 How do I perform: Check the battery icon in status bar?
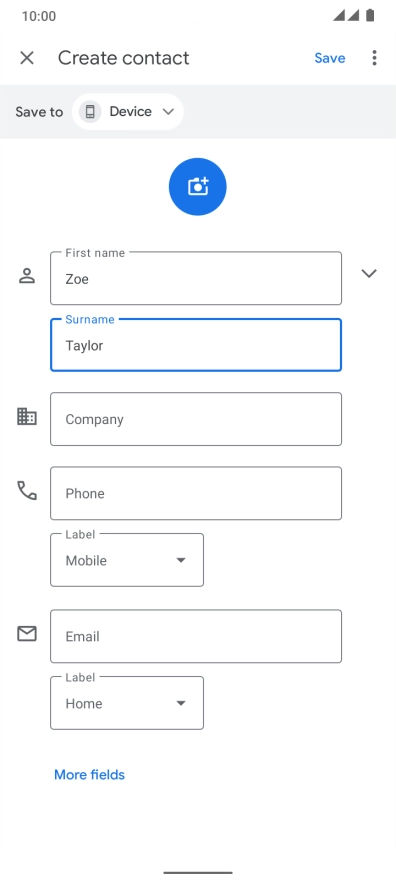[370, 16]
